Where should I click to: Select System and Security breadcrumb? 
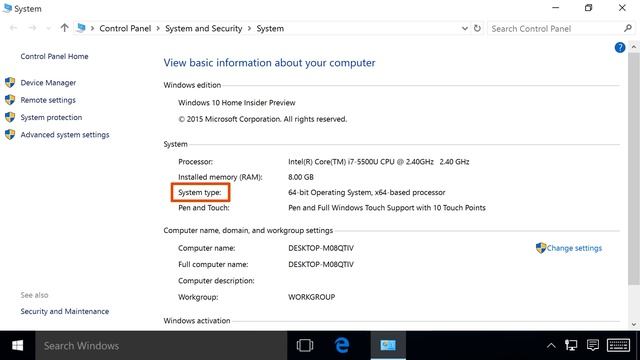pyautogui.click(x=203, y=29)
